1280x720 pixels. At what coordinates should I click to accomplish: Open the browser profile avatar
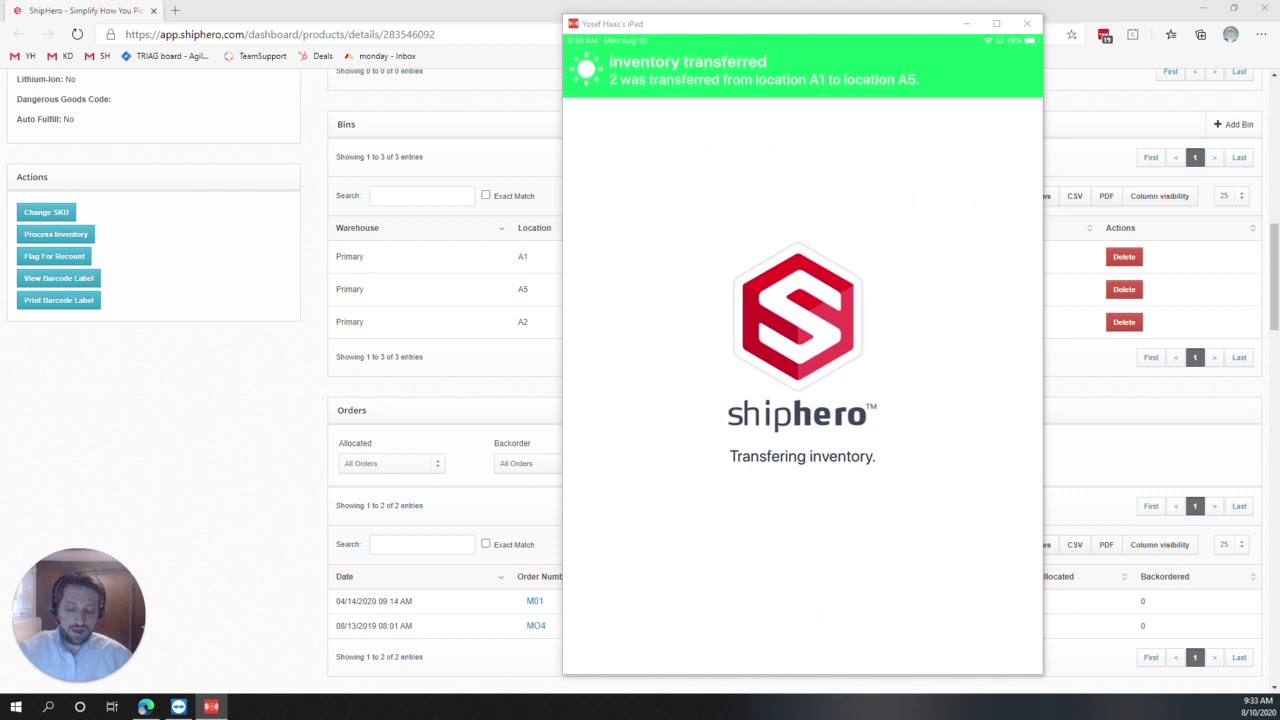pos(1231,34)
